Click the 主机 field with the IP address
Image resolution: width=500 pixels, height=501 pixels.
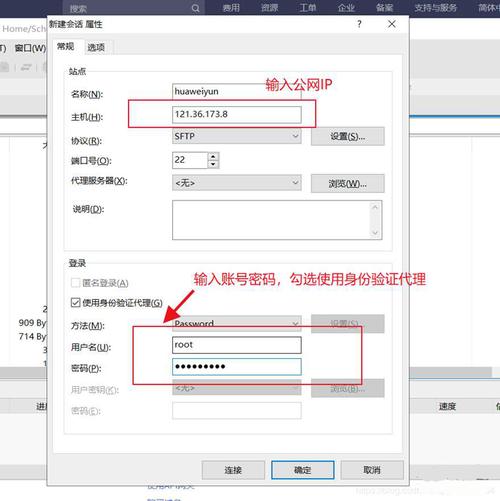237,114
